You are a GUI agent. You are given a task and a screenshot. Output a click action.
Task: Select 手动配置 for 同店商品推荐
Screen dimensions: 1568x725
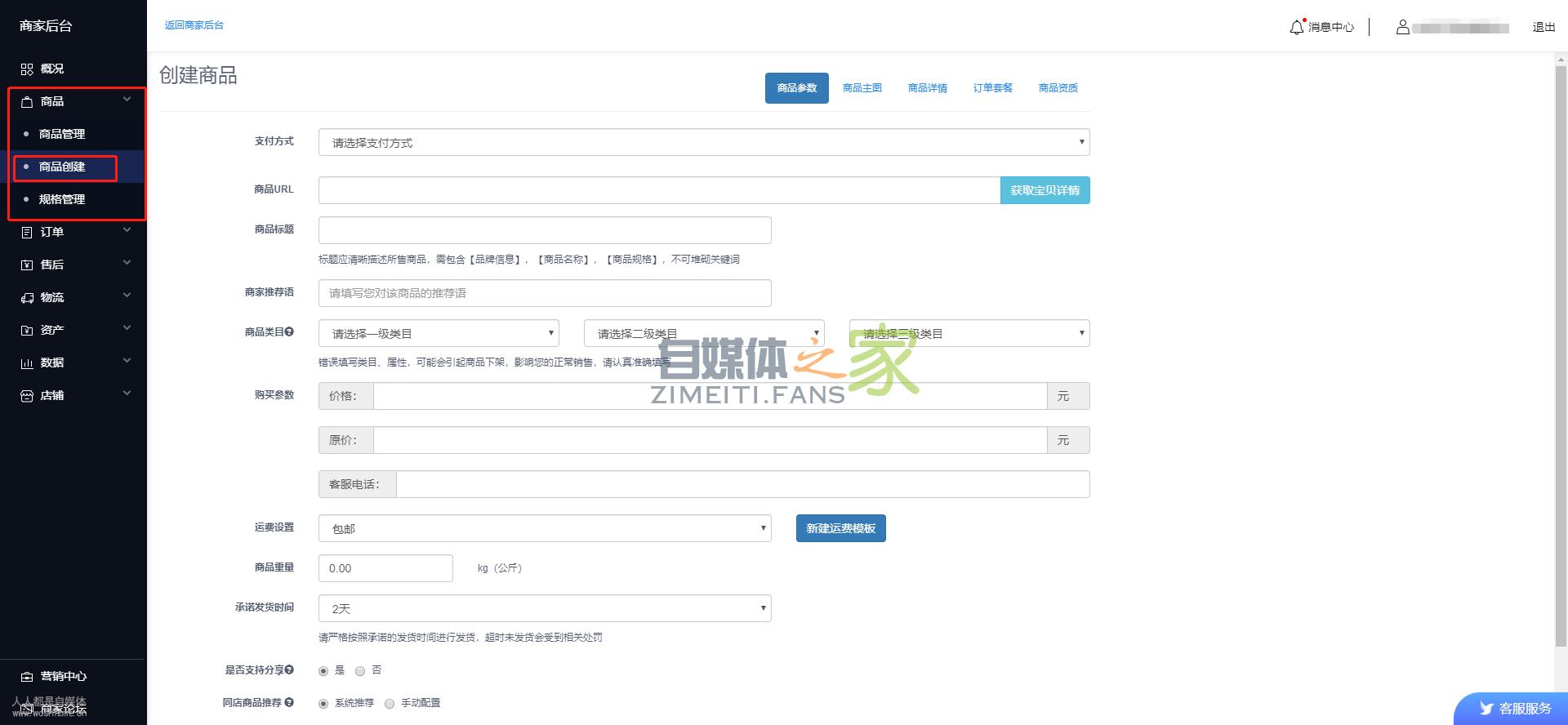[x=390, y=704]
